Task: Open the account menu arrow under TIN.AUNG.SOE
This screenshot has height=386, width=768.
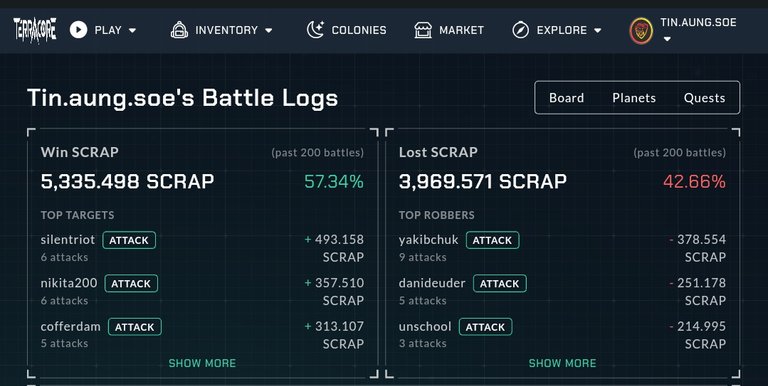Action: tap(667, 39)
